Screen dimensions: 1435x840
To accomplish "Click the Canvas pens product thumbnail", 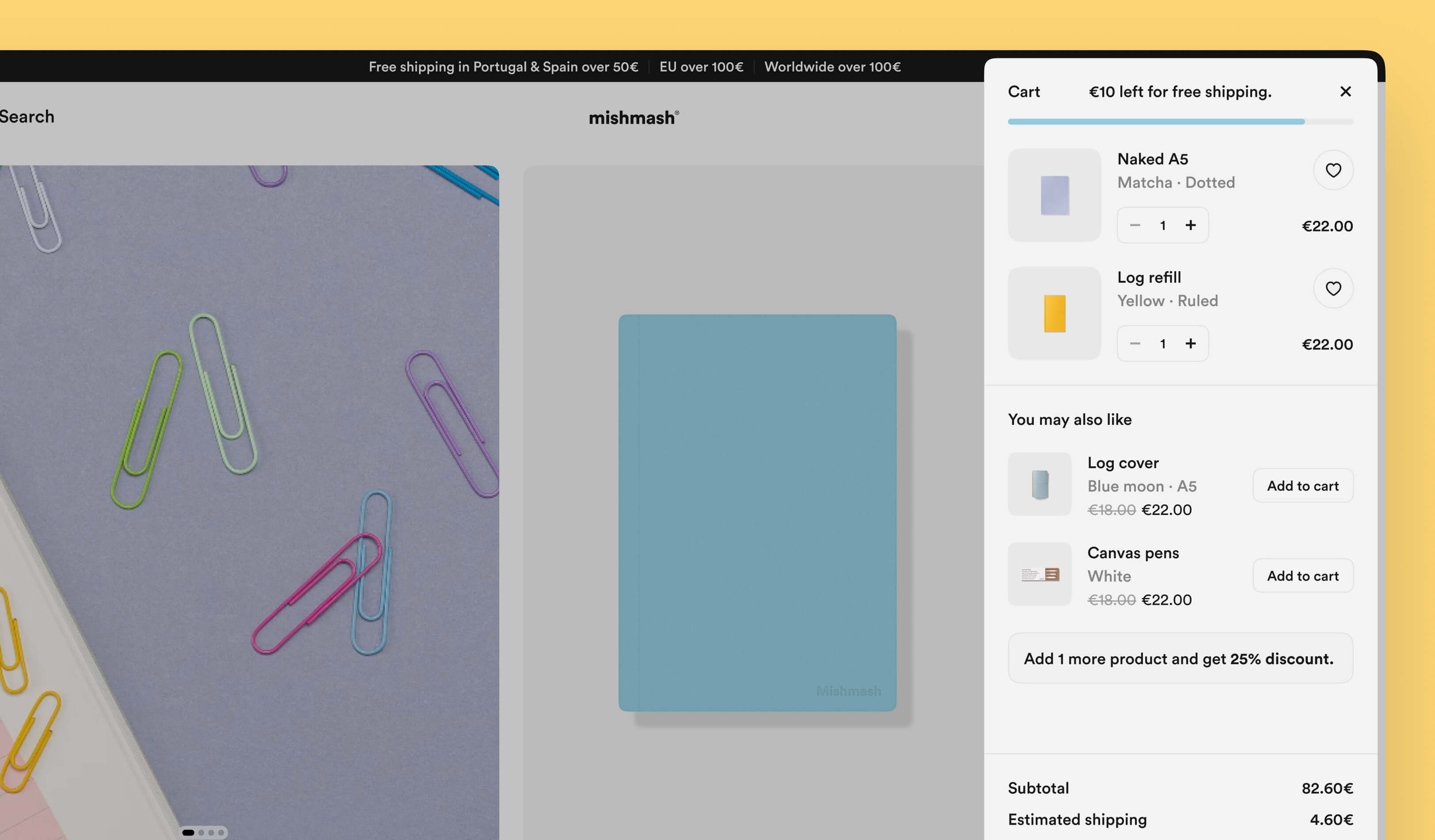I will pos(1039,574).
